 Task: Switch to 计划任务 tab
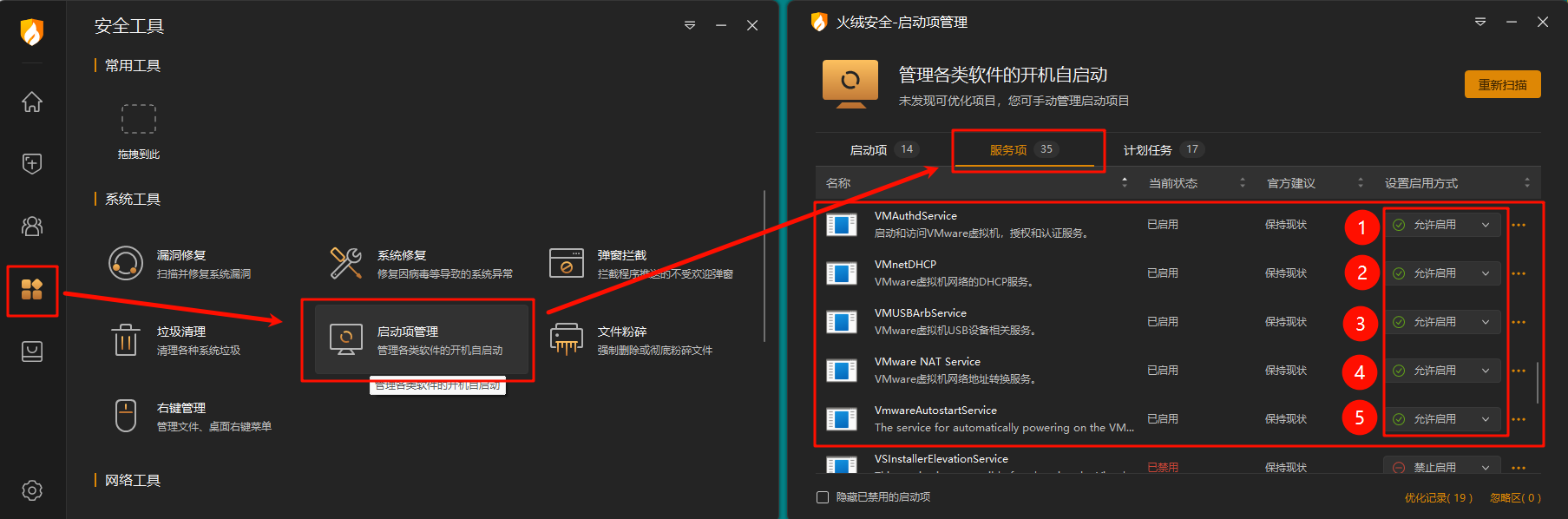[x=1163, y=150]
